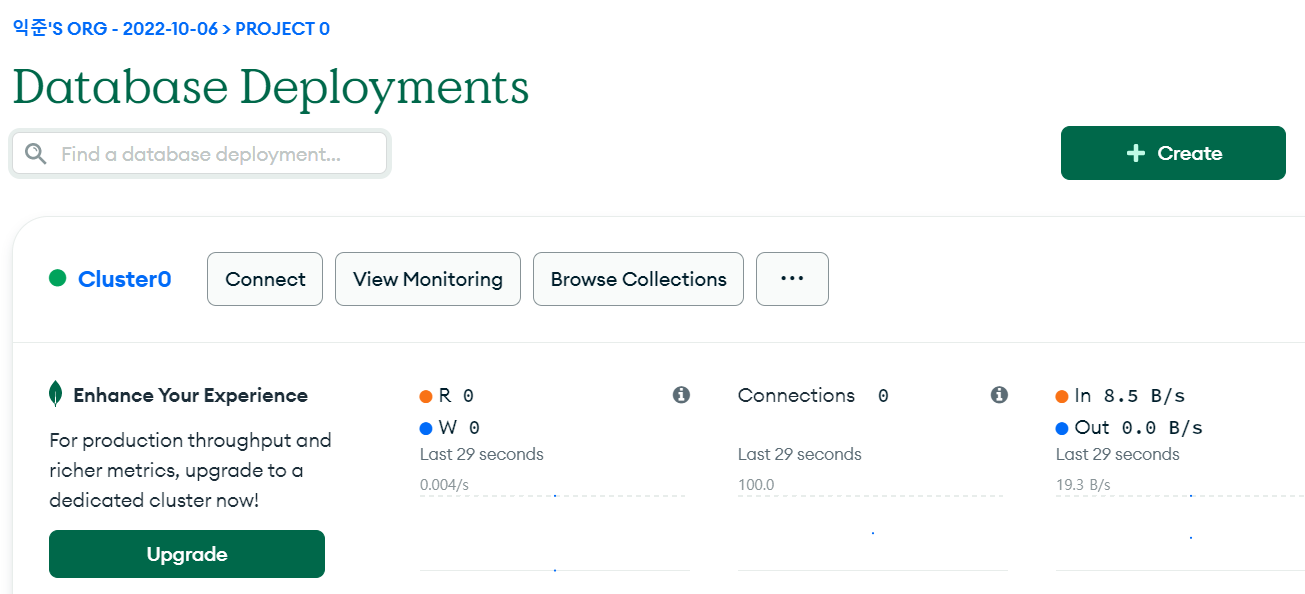The image size is (1305, 594).
Task: Click Last 29 seconds under W 0
Action: (482, 454)
